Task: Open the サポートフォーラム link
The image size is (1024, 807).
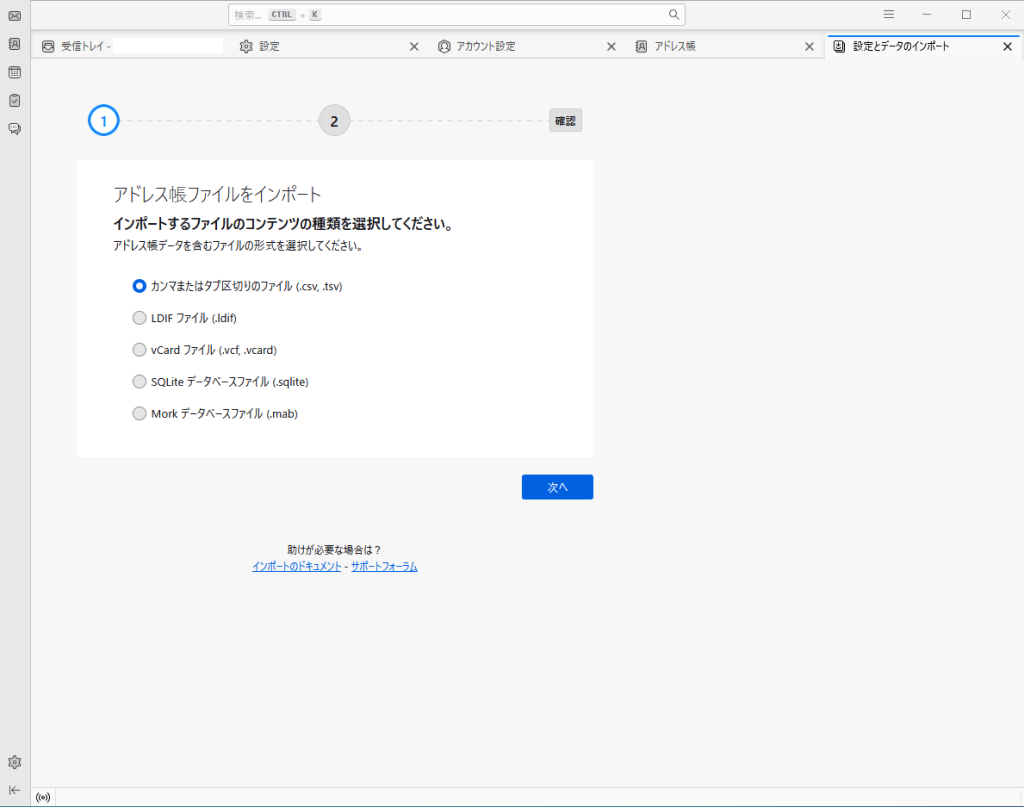Action: pyautogui.click(x=384, y=567)
